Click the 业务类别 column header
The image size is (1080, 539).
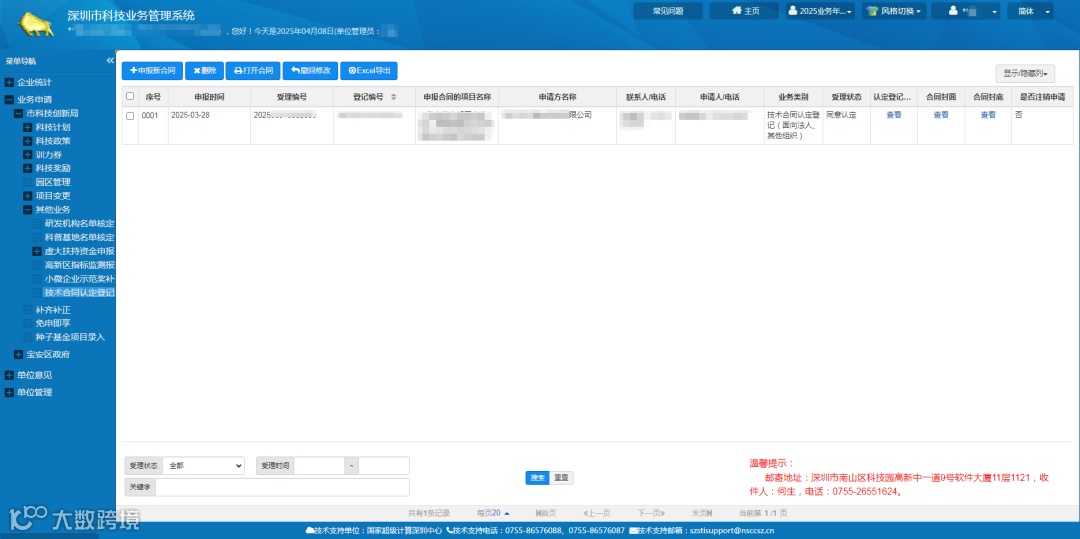click(x=793, y=97)
